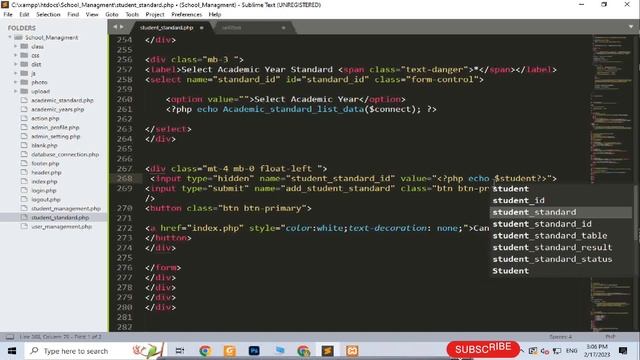Viewport: 640px width, 360px height.
Task: Open the Selection menu
Action: [x=48, y=14]
